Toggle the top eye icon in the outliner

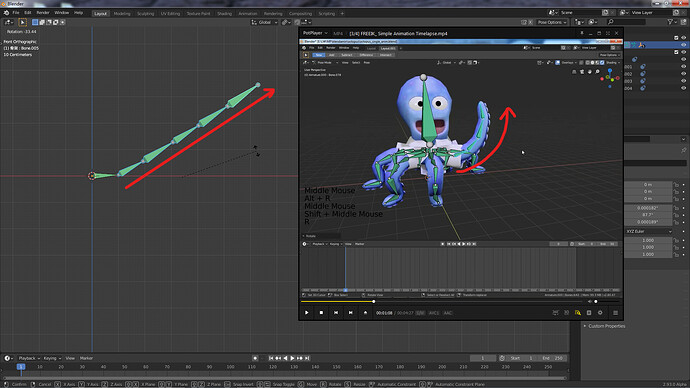coord(683,38)
